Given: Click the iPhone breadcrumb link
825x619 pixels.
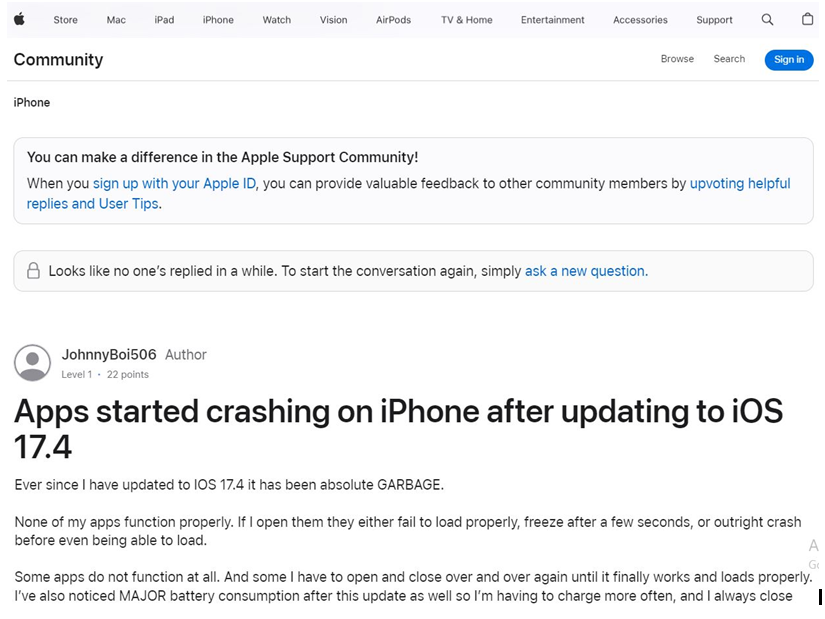Looking at the screenshot, I should [x=32, y=102].
